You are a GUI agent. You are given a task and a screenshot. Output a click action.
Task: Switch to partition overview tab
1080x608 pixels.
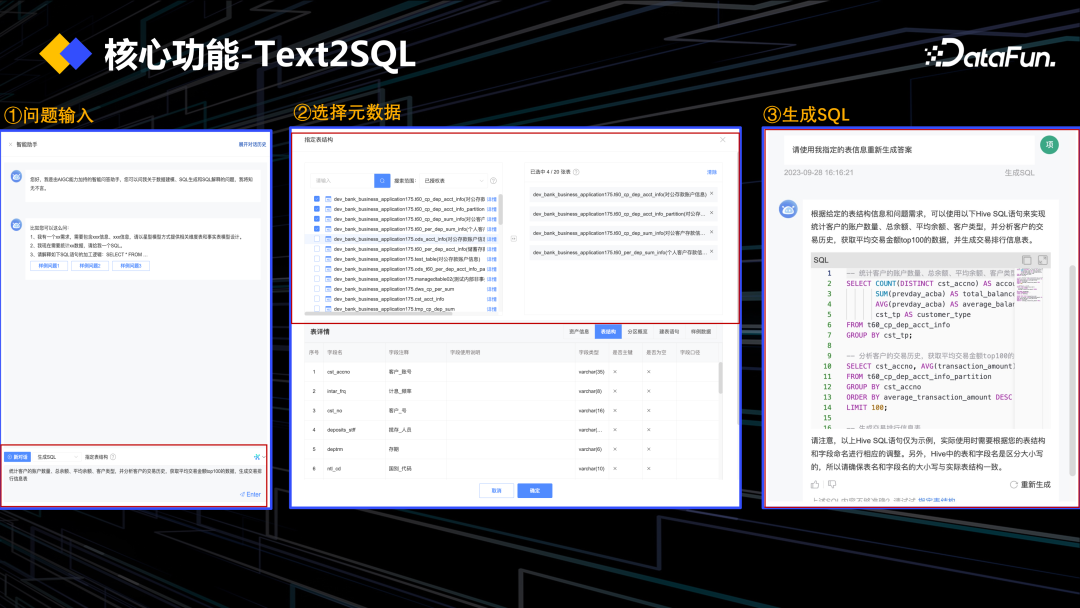637,332
